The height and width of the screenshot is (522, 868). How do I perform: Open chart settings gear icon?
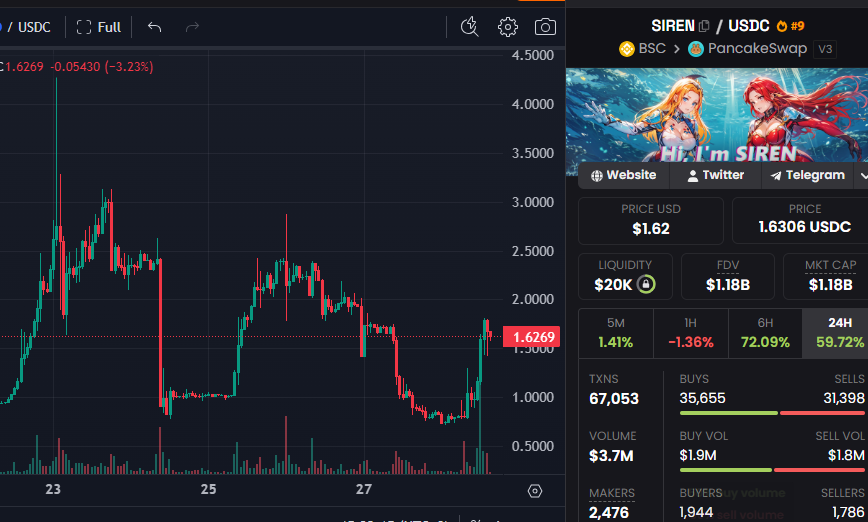click(x=508, y=27)
